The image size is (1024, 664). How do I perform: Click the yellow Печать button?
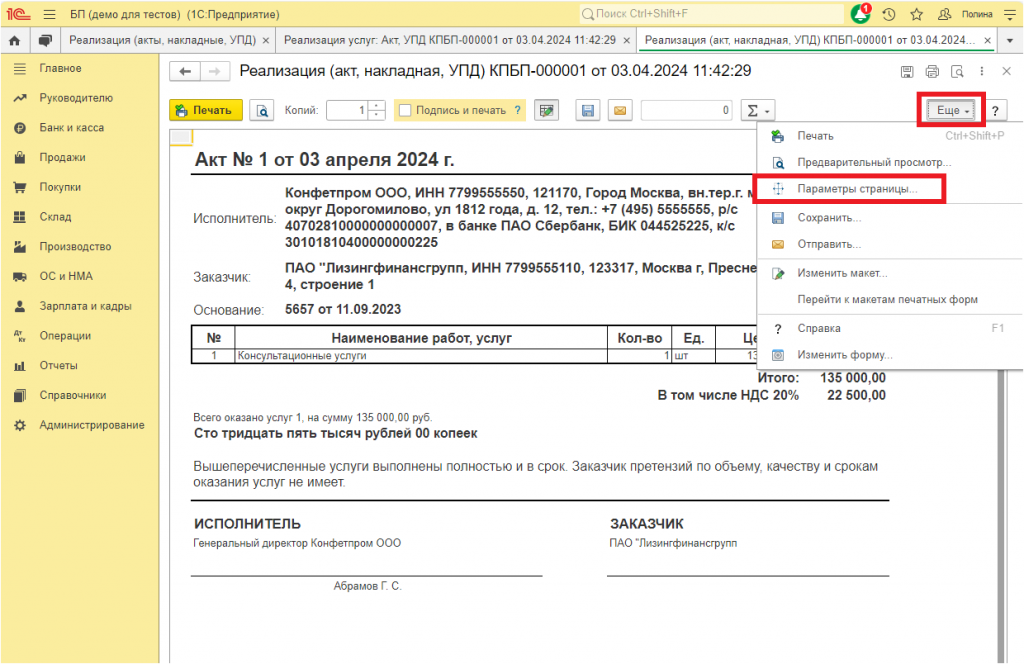(206, 110)
